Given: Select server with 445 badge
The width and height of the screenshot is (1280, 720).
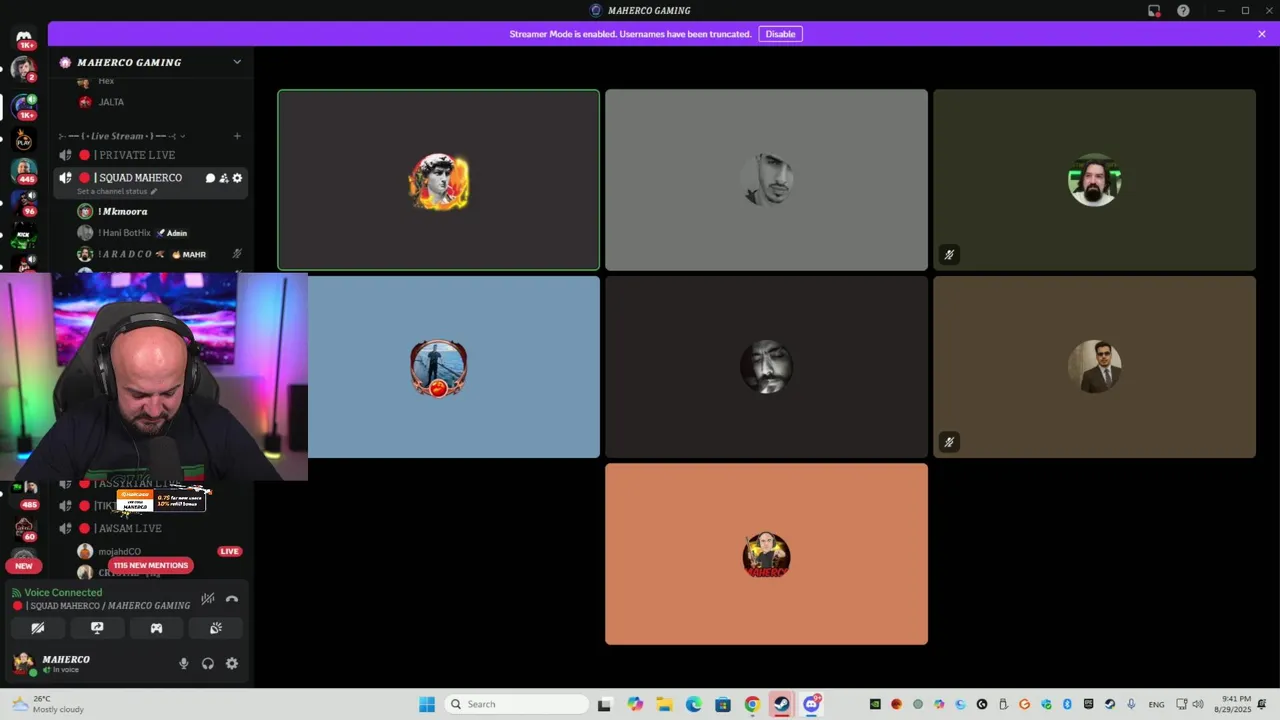Looking at the screenshot, I should [24, 170].
